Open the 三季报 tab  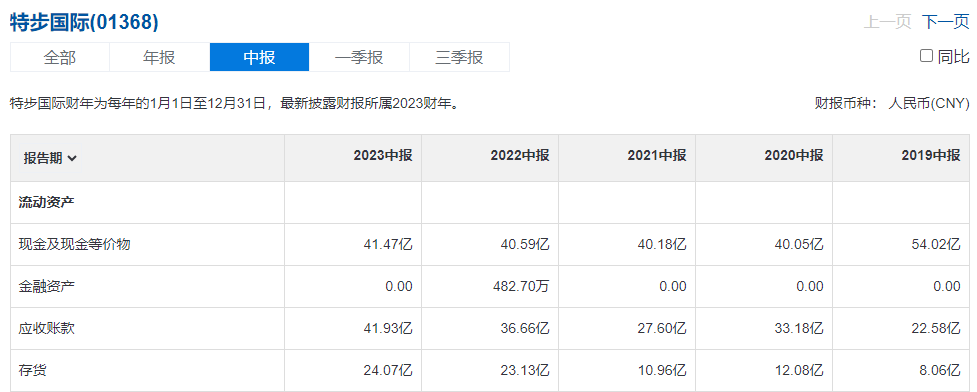pyautogui.click(x=459, y=57)
